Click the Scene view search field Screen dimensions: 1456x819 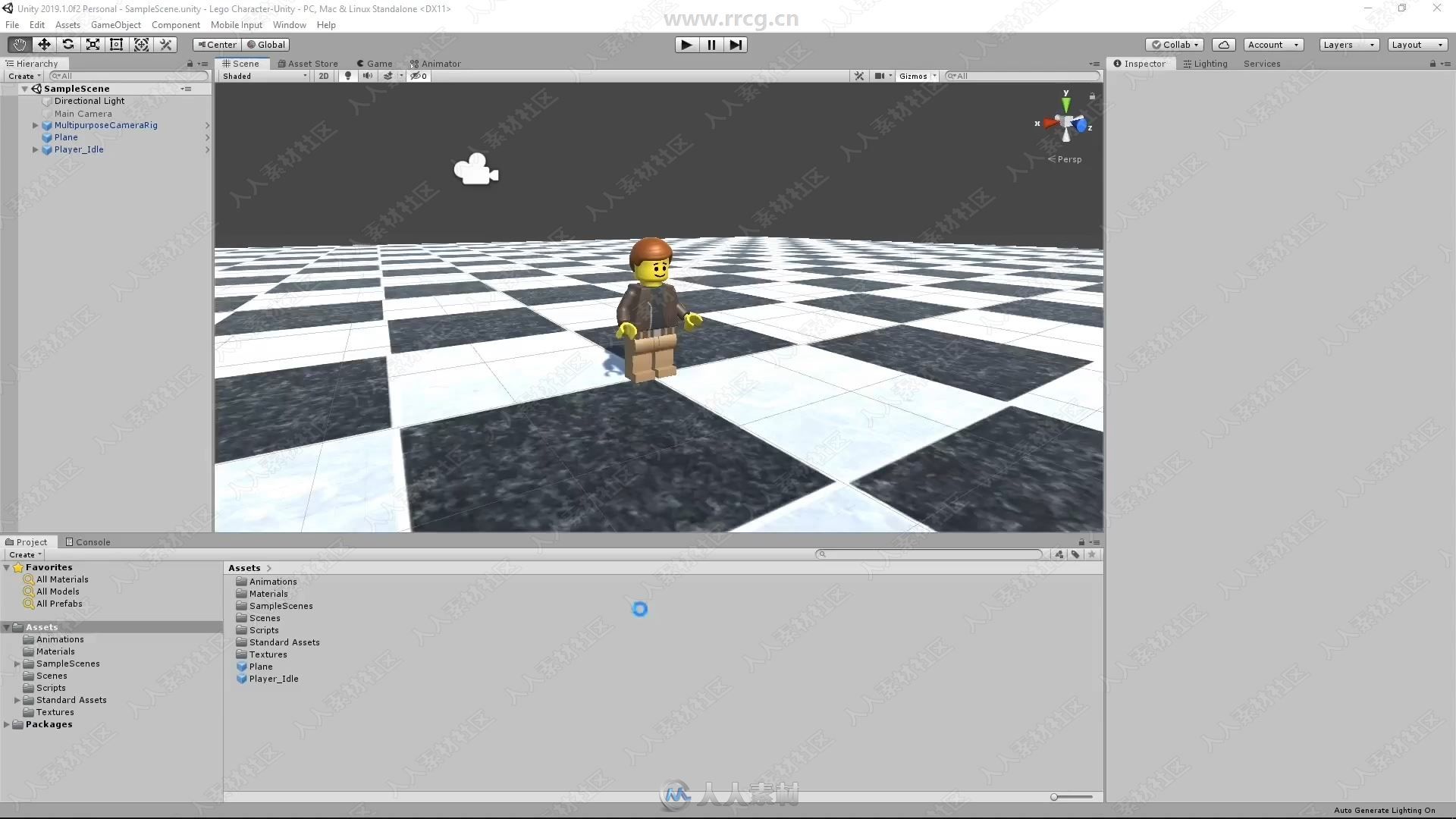point(1021,76)
